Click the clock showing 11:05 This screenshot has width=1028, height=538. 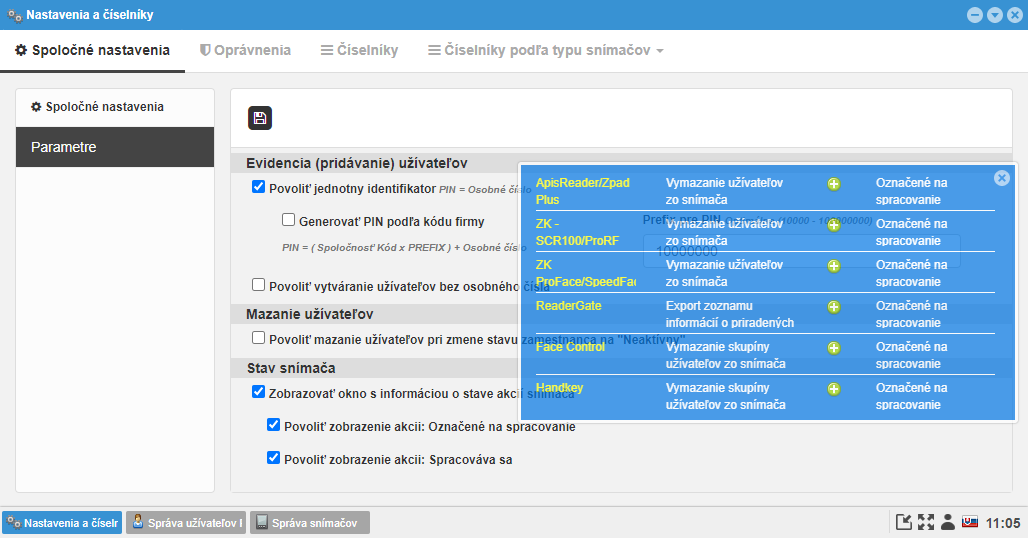tap(1003, 523)
